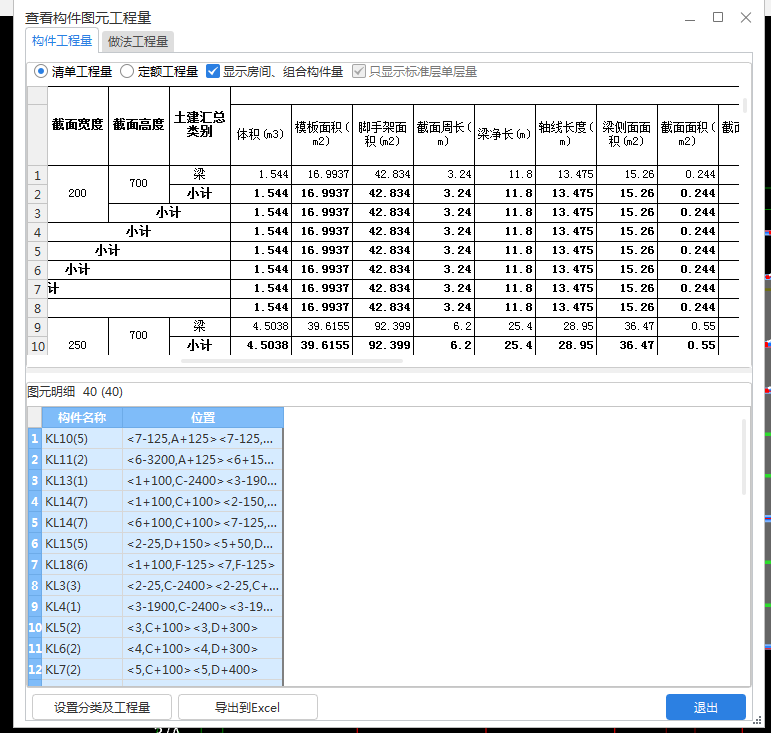Click the 梁侧面面积(m2) column header

pyautogui.click(x=626, y=135)
